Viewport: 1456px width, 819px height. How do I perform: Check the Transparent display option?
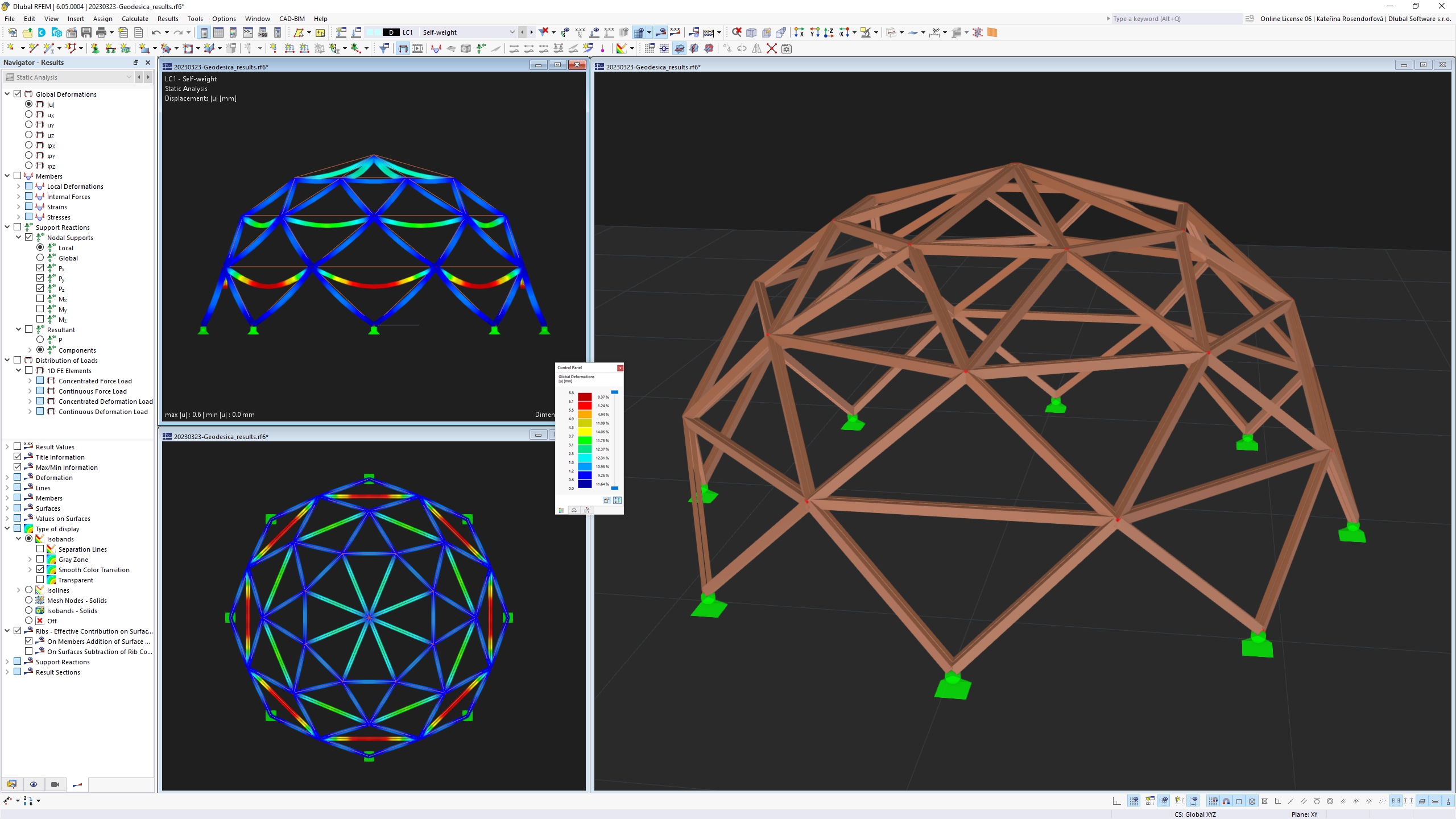(x=40, y=580)
